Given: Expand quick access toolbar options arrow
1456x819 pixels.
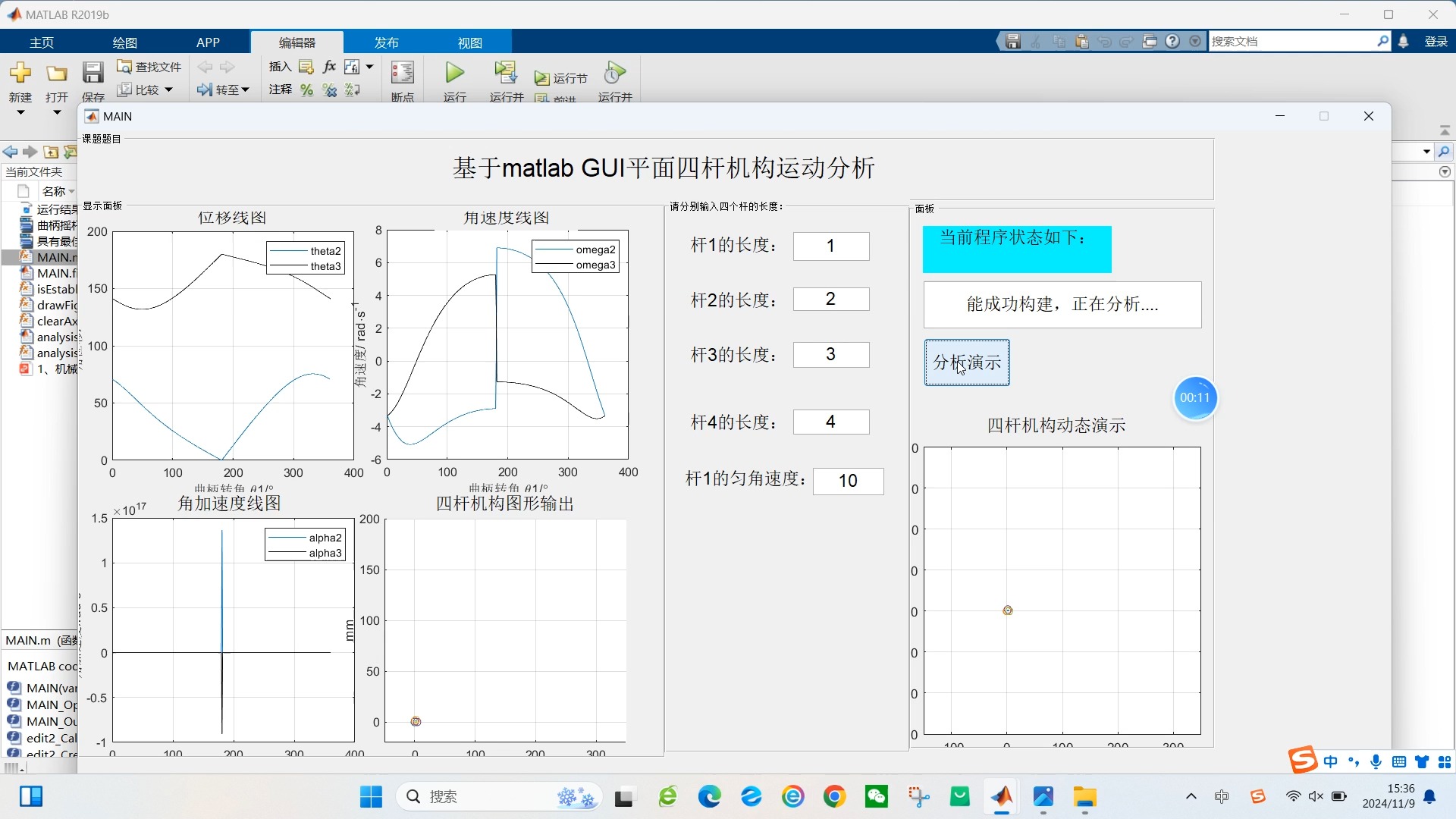Looking at the screenshot, I should [1196, 42].
